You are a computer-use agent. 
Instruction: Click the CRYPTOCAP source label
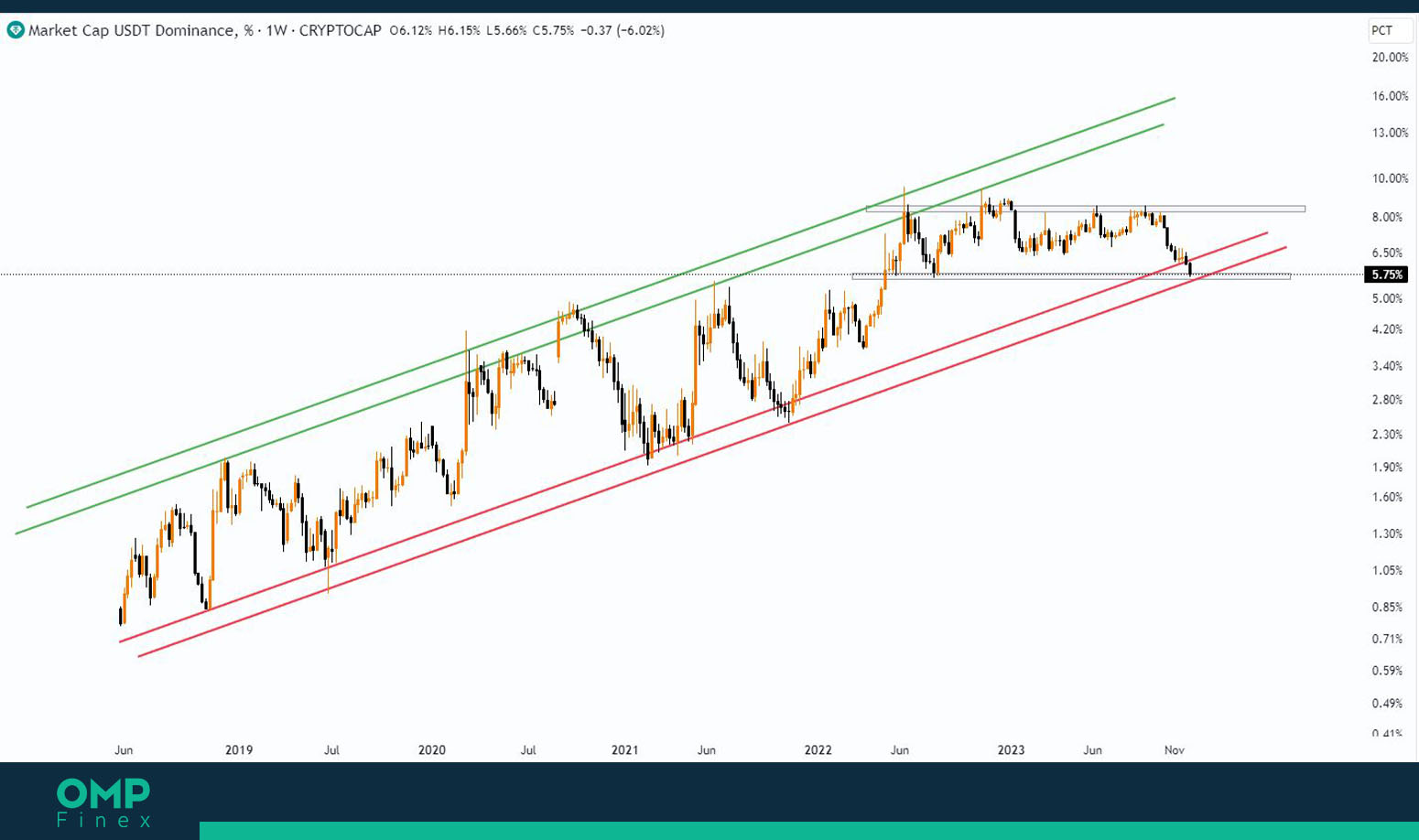[341, 30]
